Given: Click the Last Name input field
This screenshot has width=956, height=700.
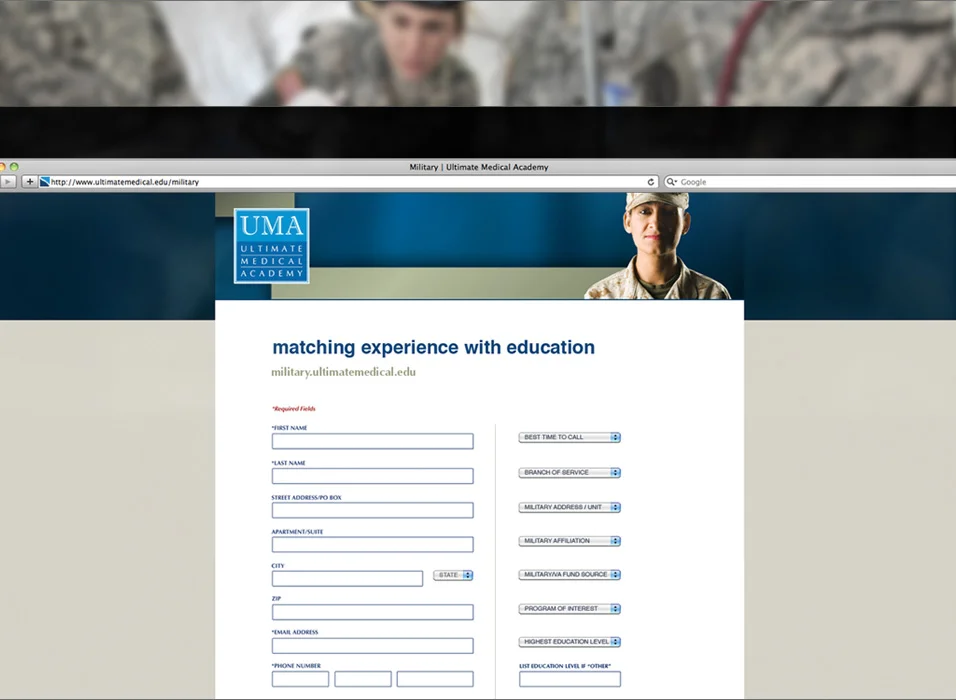Looking at the screenshot, I should (x=373, y=476).
